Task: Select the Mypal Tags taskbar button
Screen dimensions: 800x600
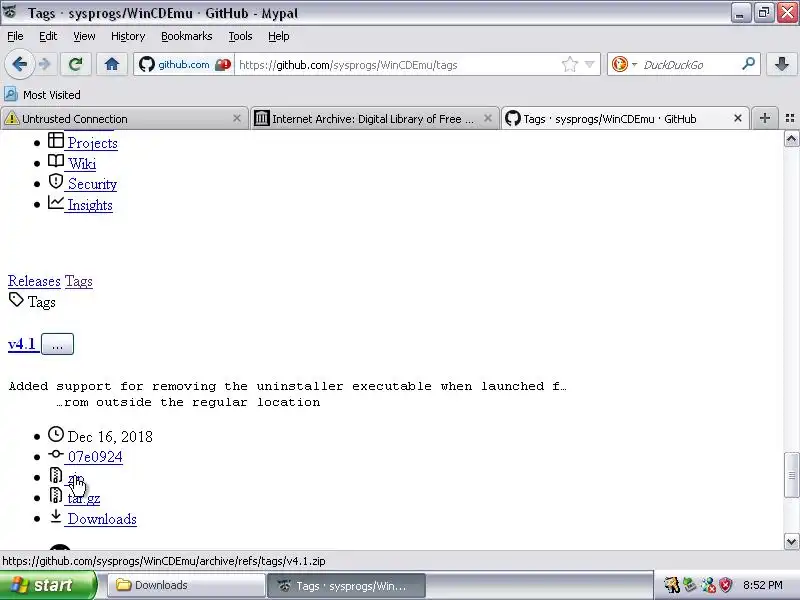Action: click(x=347, y=586)
